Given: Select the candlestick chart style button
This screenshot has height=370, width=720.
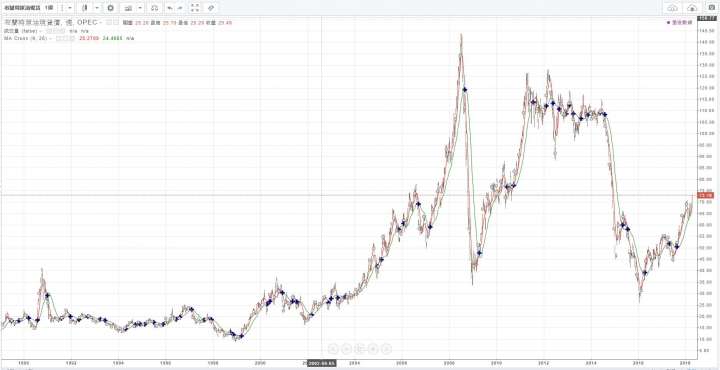Looking at the screenshot, I should click(84, 8).
